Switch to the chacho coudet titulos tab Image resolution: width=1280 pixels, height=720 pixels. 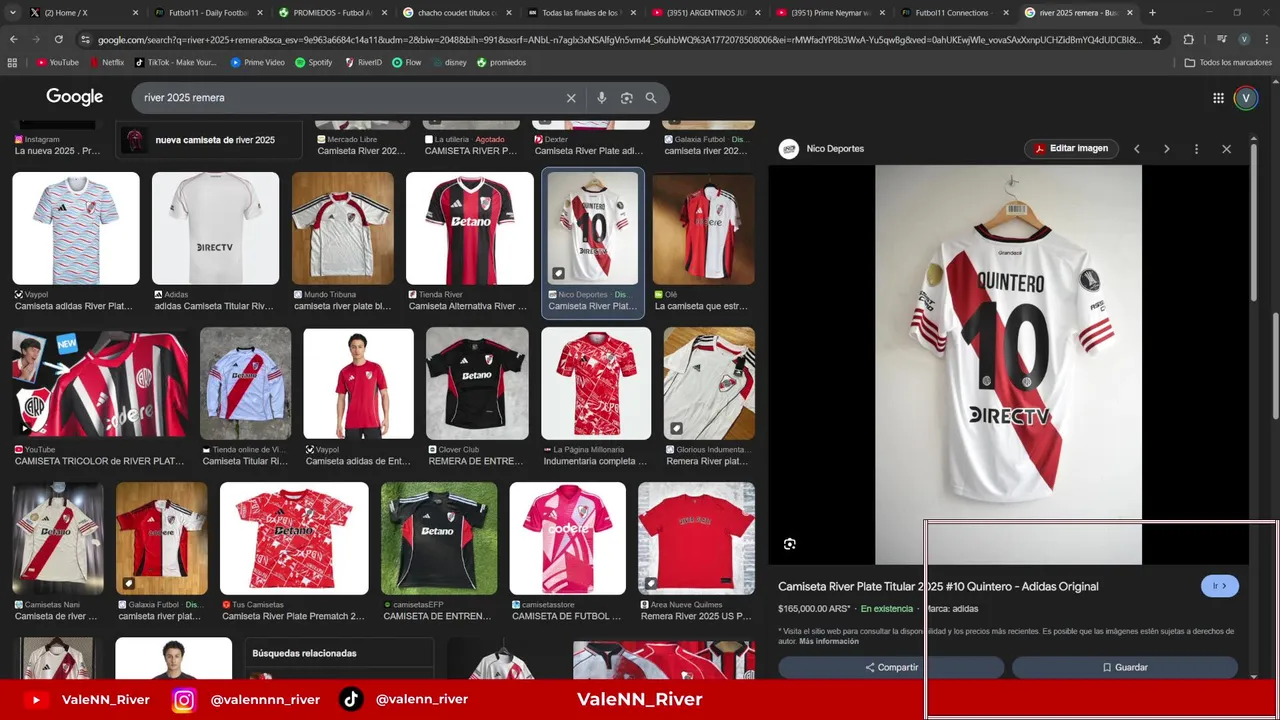coord(457,13)
